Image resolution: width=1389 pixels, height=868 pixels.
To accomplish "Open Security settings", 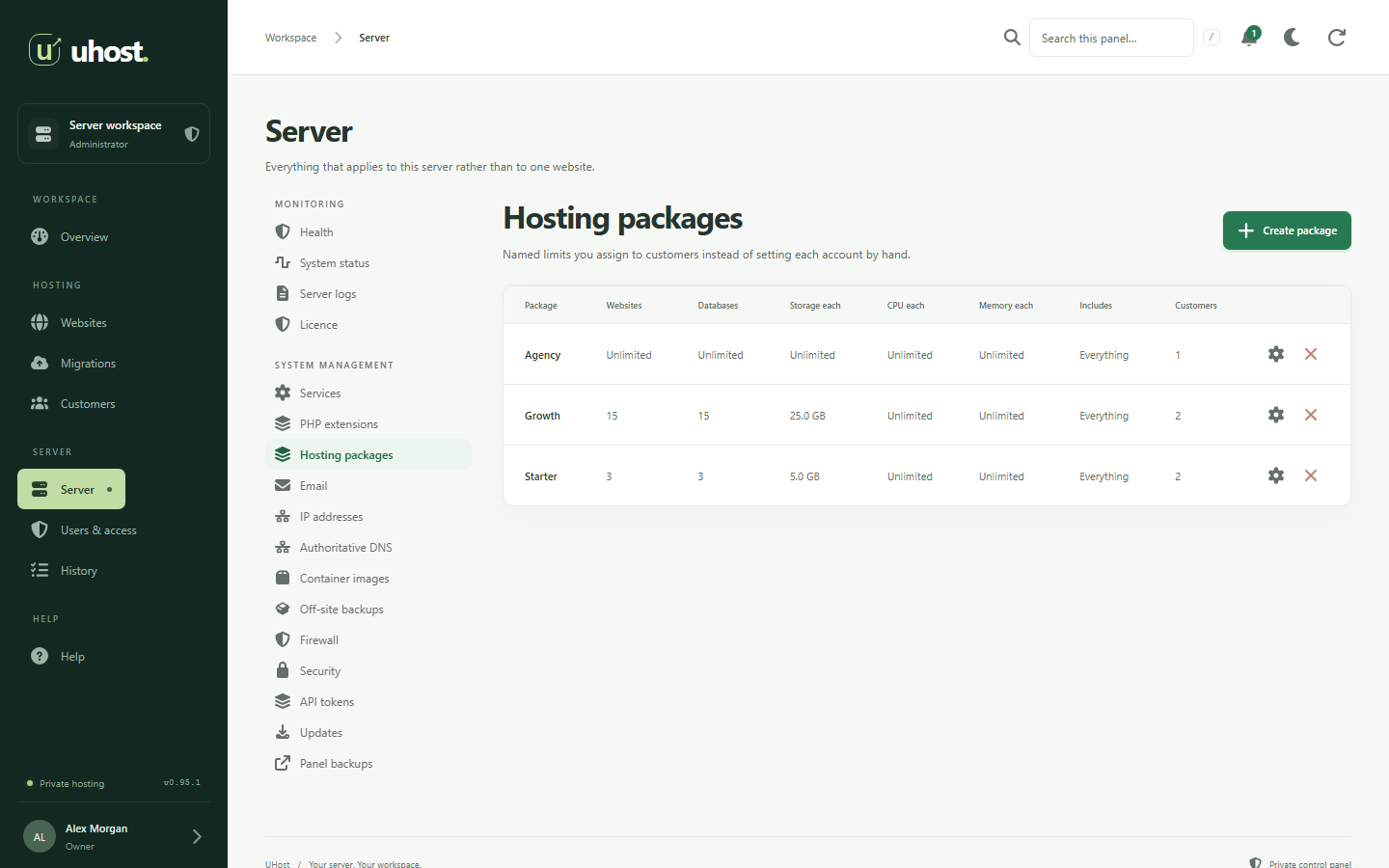I will tap(368, 671).
